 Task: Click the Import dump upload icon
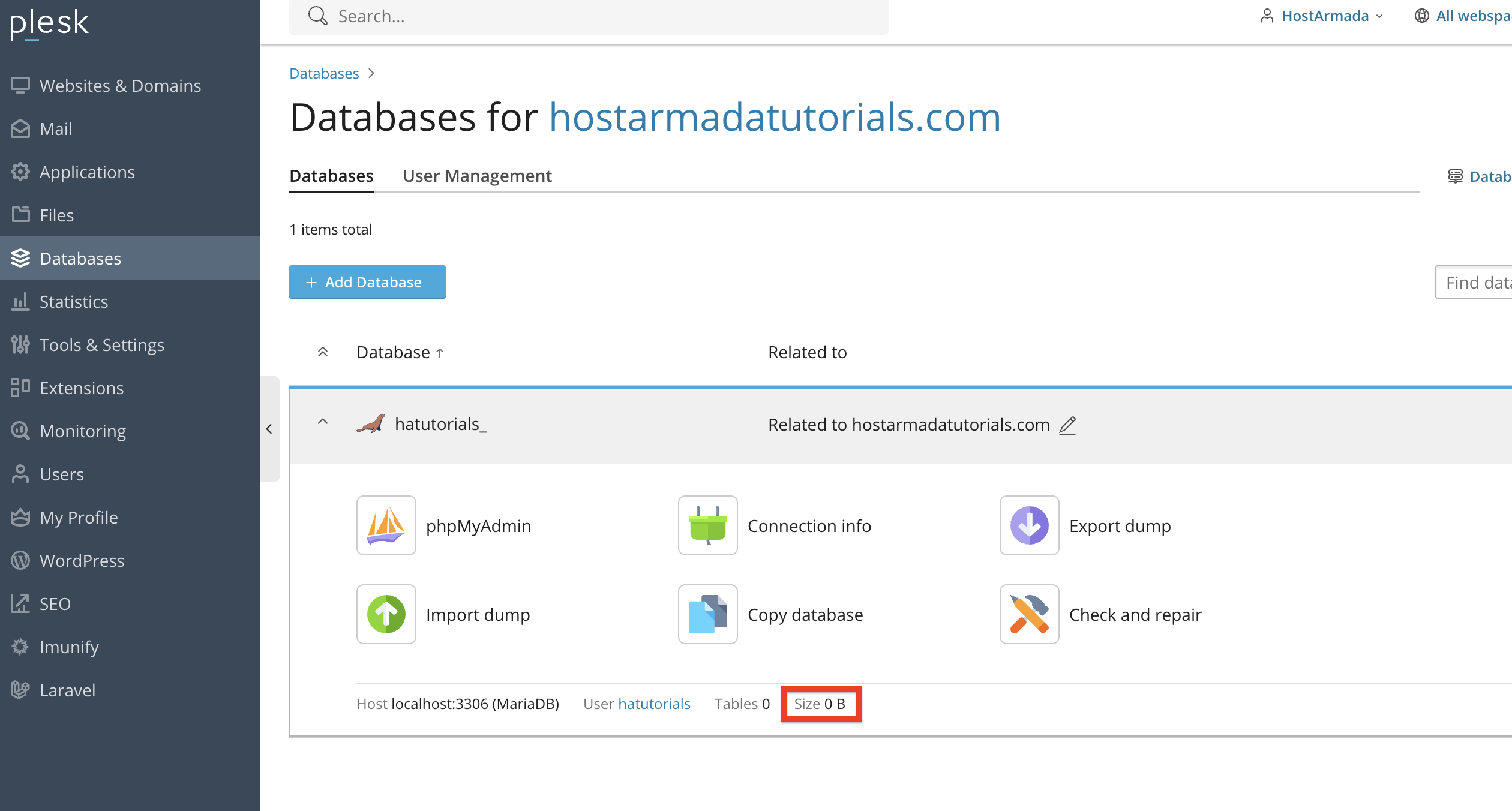coord(386,614)
